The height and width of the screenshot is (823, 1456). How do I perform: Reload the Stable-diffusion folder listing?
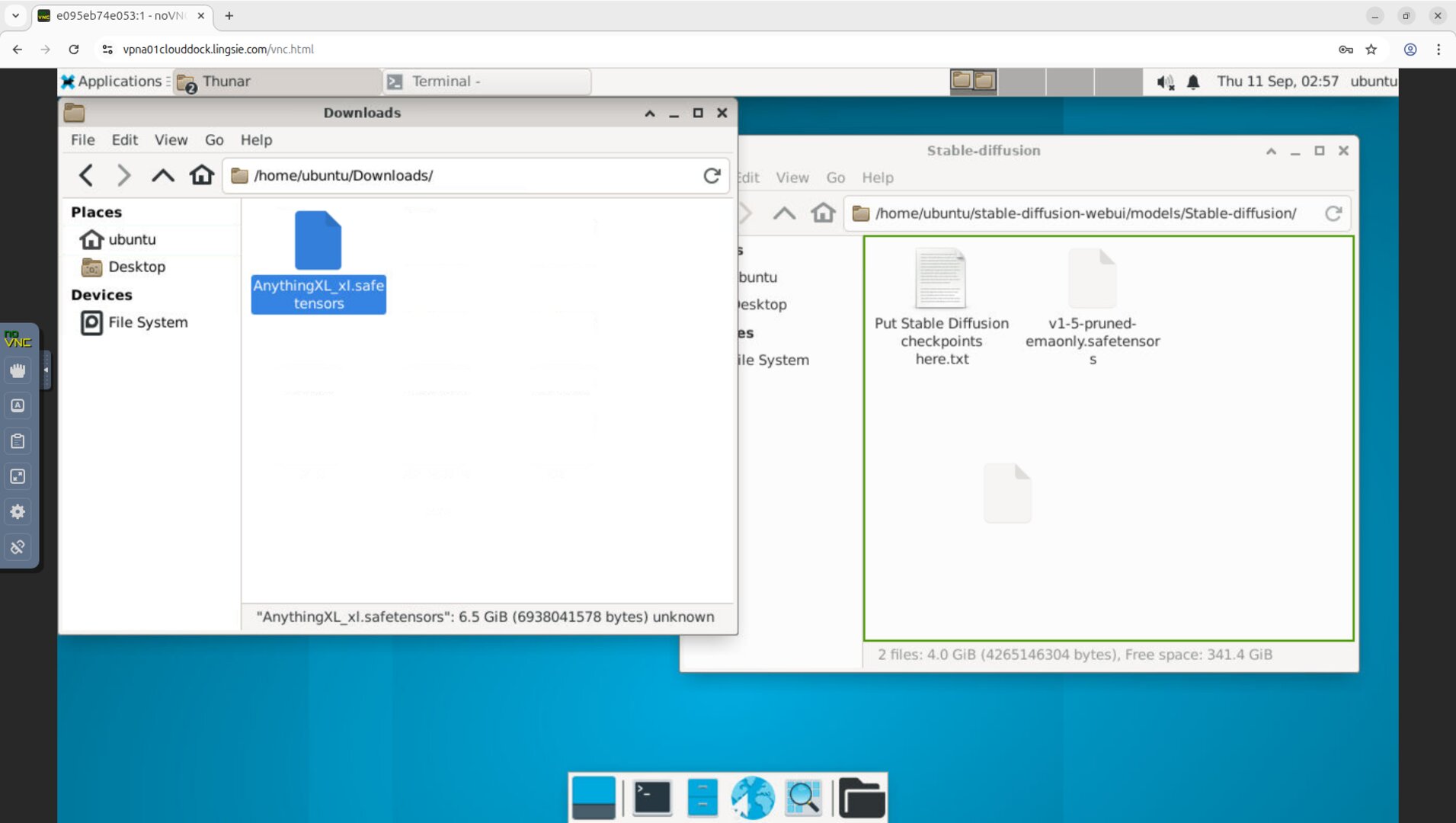tap(1333, 213)
